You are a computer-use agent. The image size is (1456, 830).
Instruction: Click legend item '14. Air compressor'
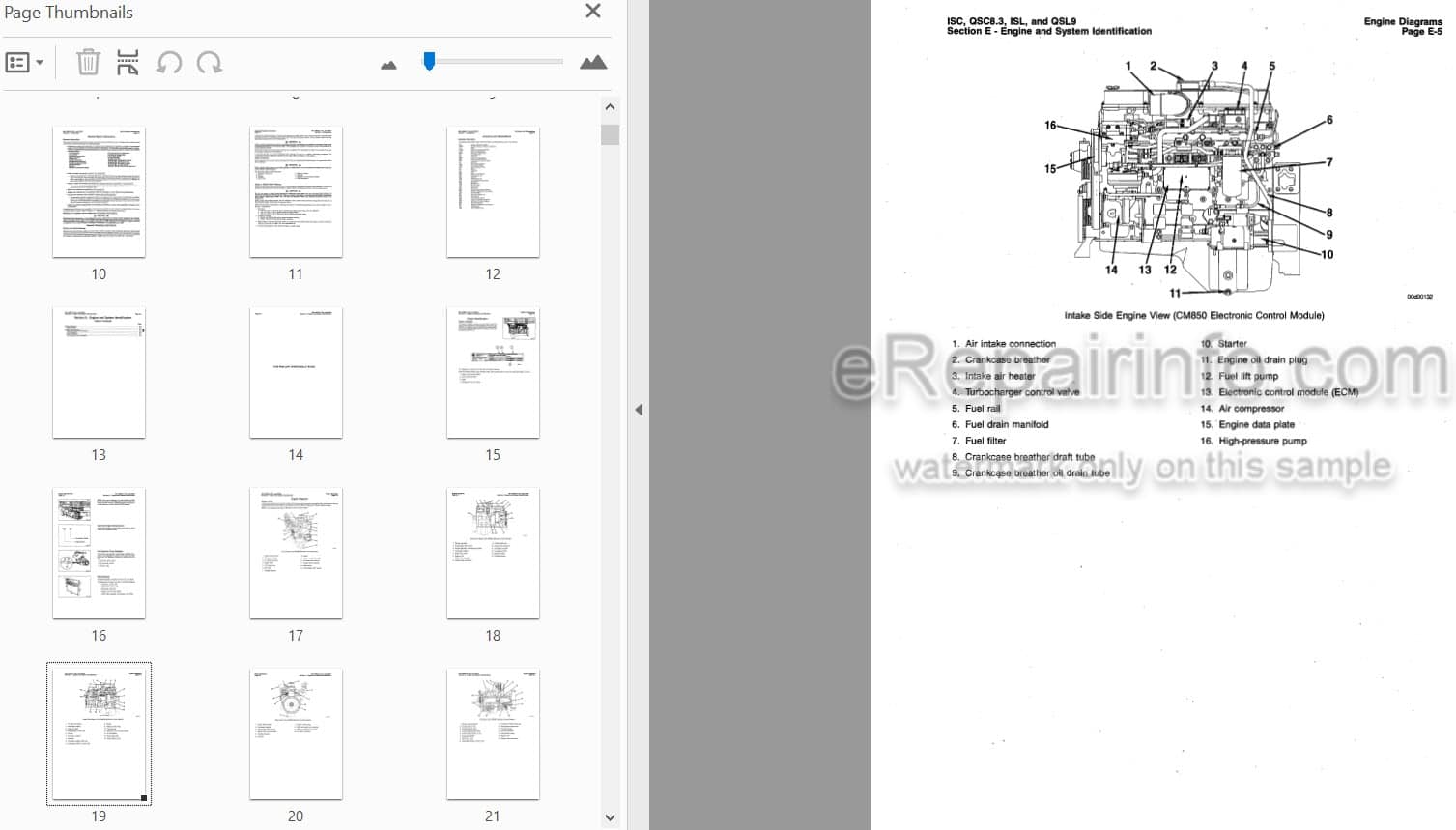(1242, 409)
